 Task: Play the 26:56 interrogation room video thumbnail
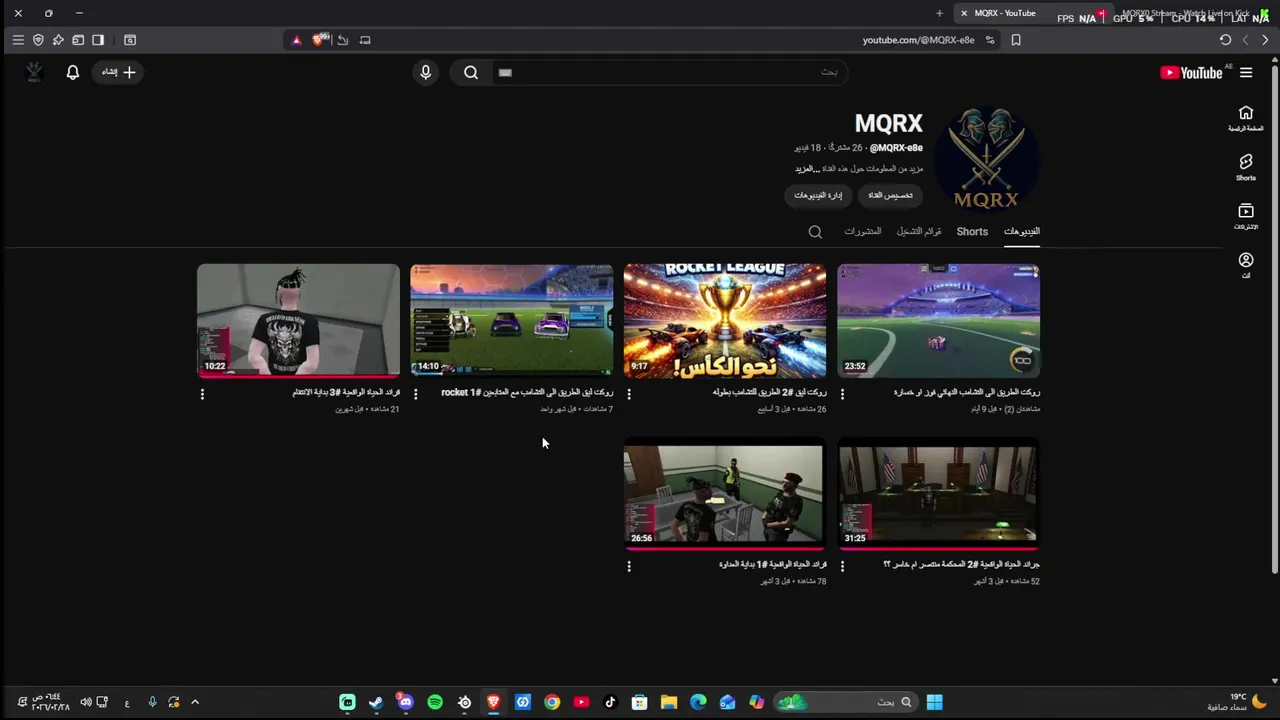[x=725, y=494]
